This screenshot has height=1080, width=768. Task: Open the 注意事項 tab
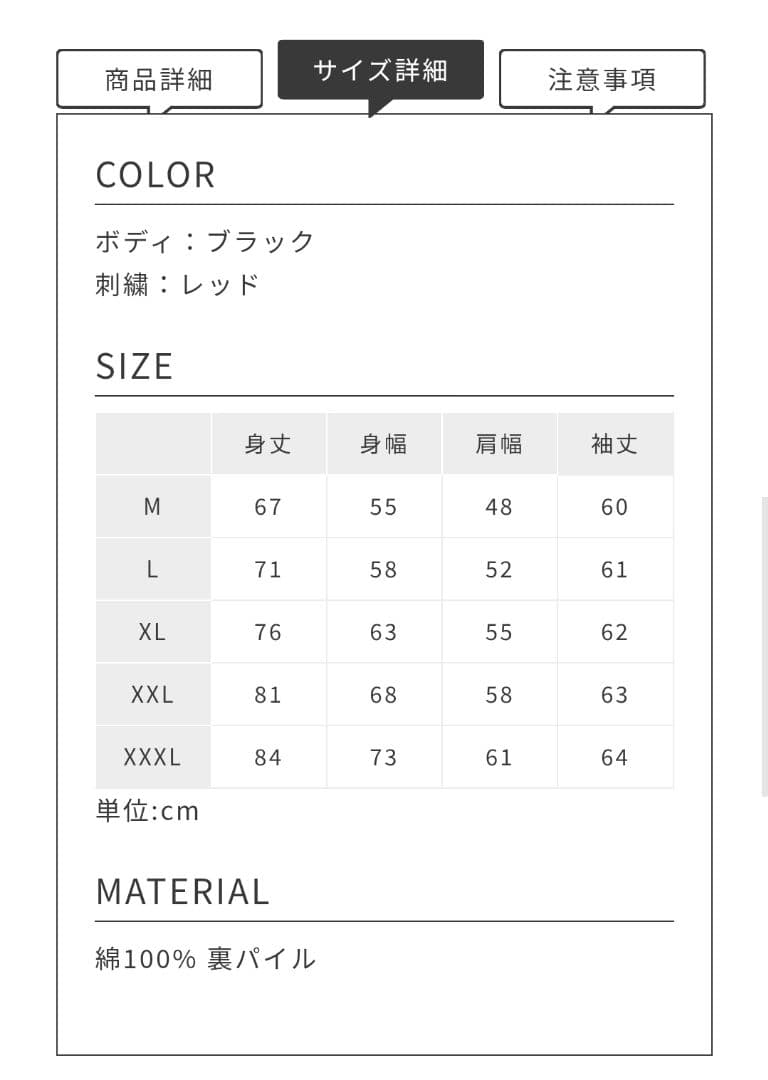click(x=600, y=80)
